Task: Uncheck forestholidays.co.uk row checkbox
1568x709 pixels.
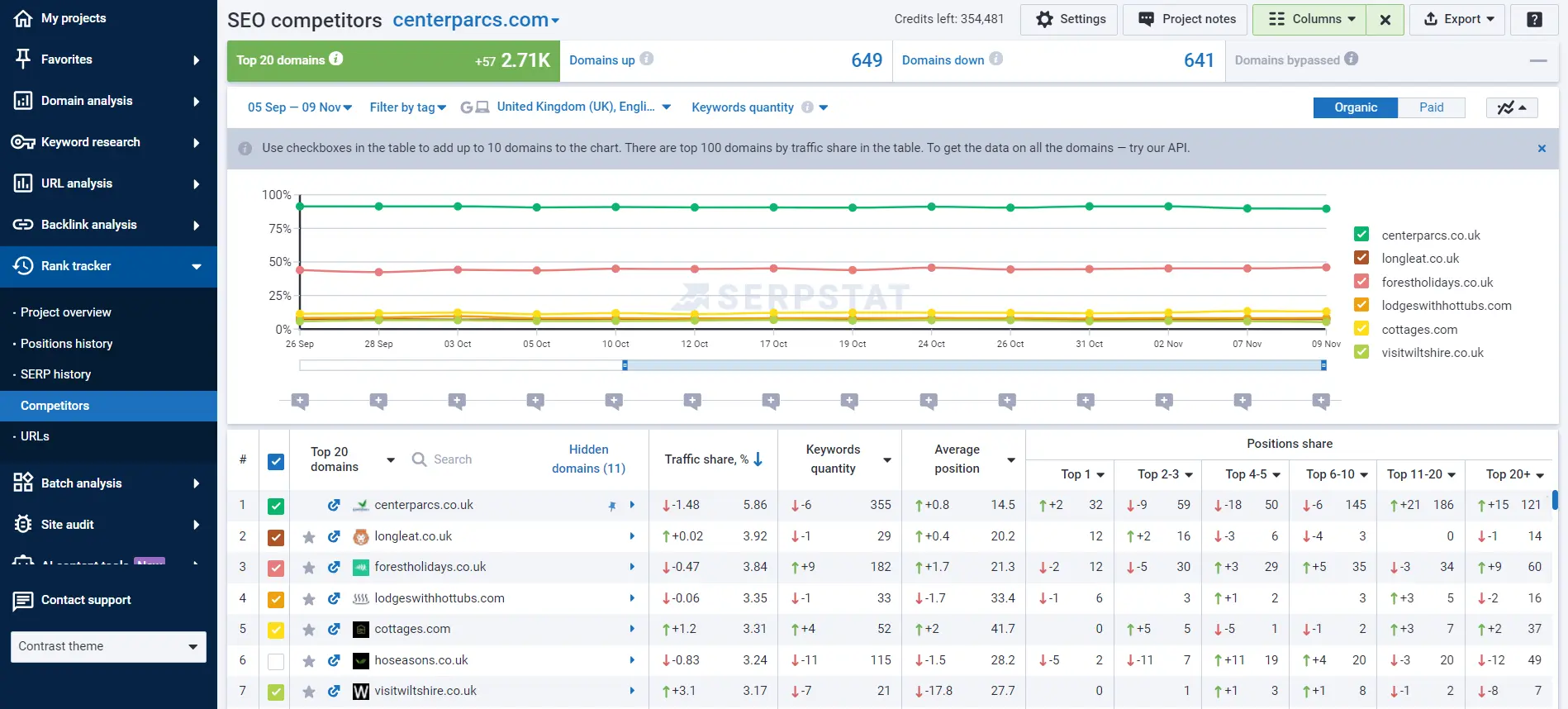Action: 276,569
